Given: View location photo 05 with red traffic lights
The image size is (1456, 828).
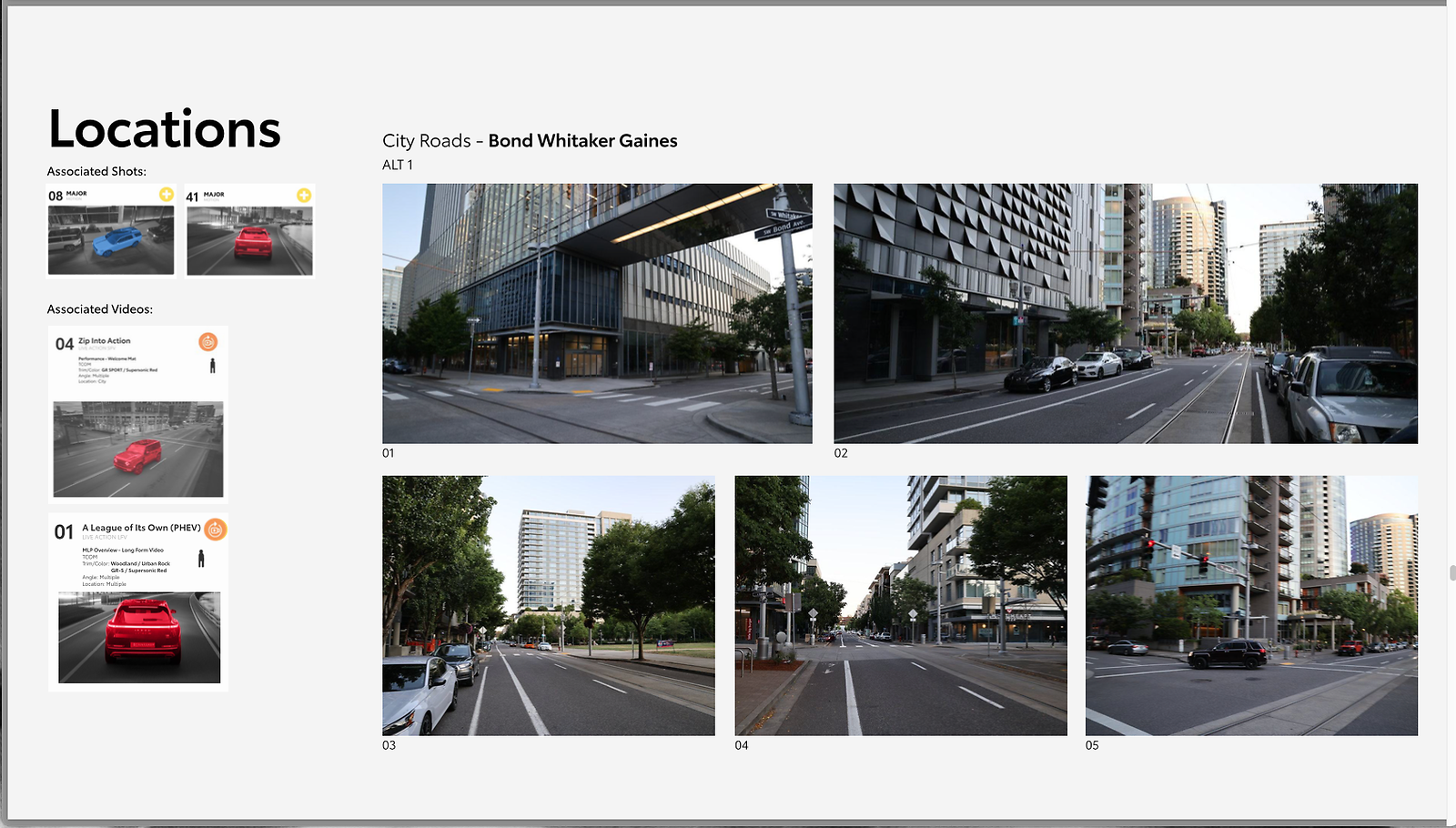Looking at the screenshot, I should point(1251,605).
